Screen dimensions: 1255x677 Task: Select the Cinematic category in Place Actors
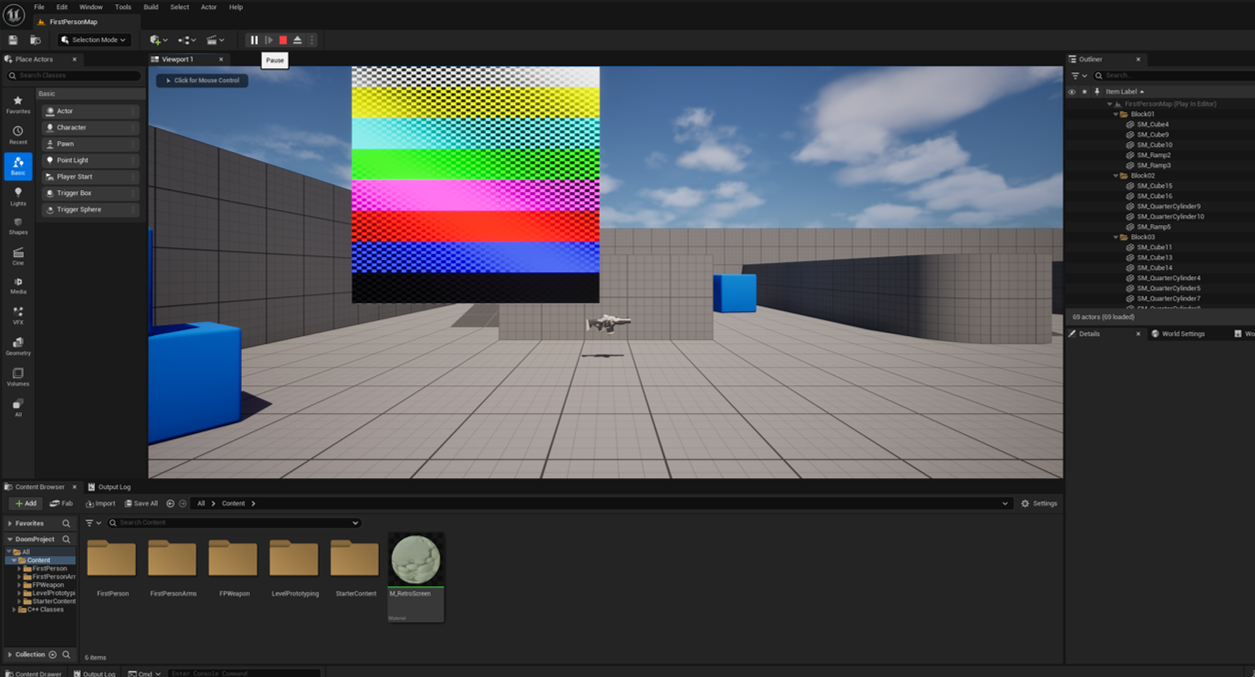pos(18,257)
